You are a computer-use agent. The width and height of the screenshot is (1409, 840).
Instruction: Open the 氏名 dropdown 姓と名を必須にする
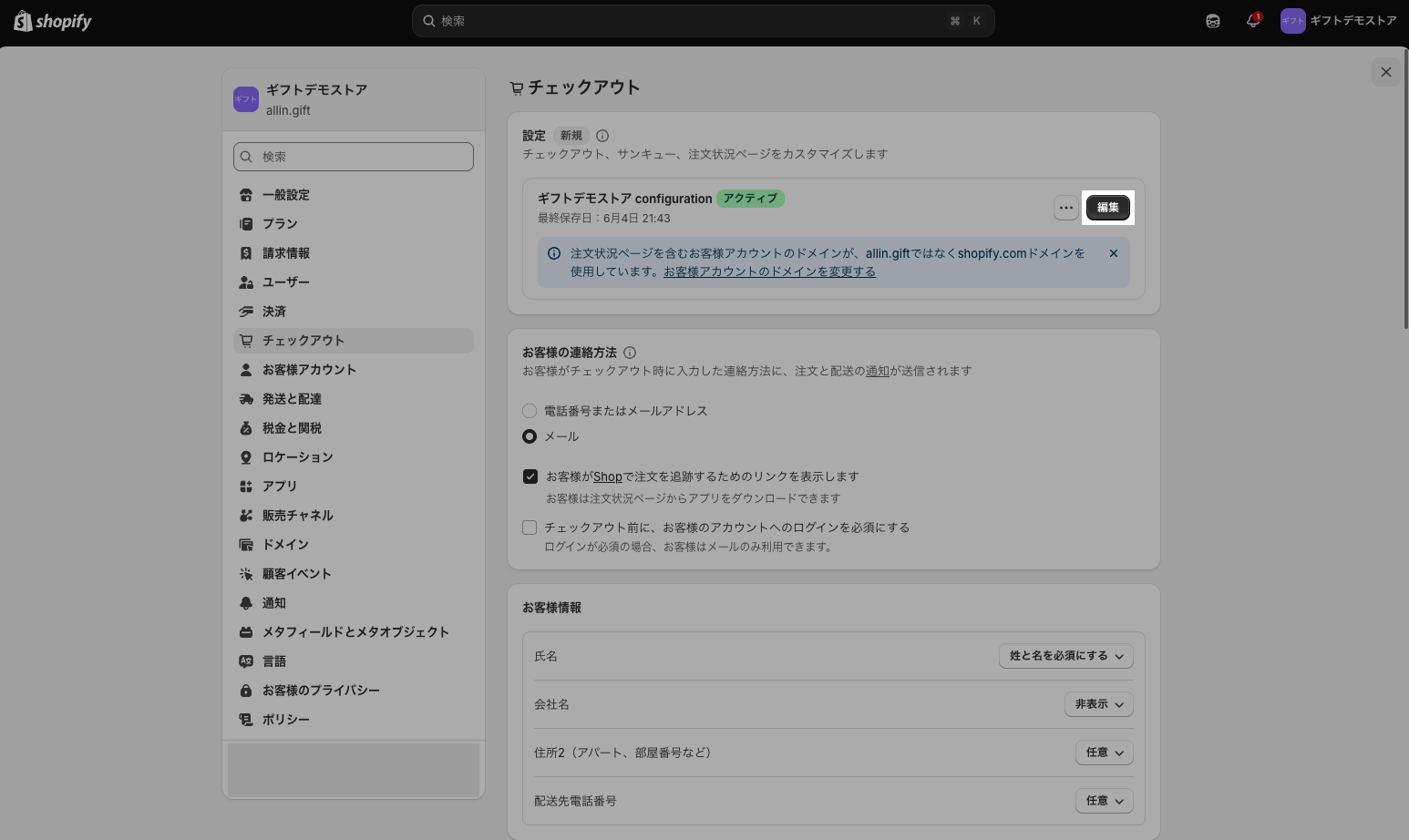coord(1066,656)
